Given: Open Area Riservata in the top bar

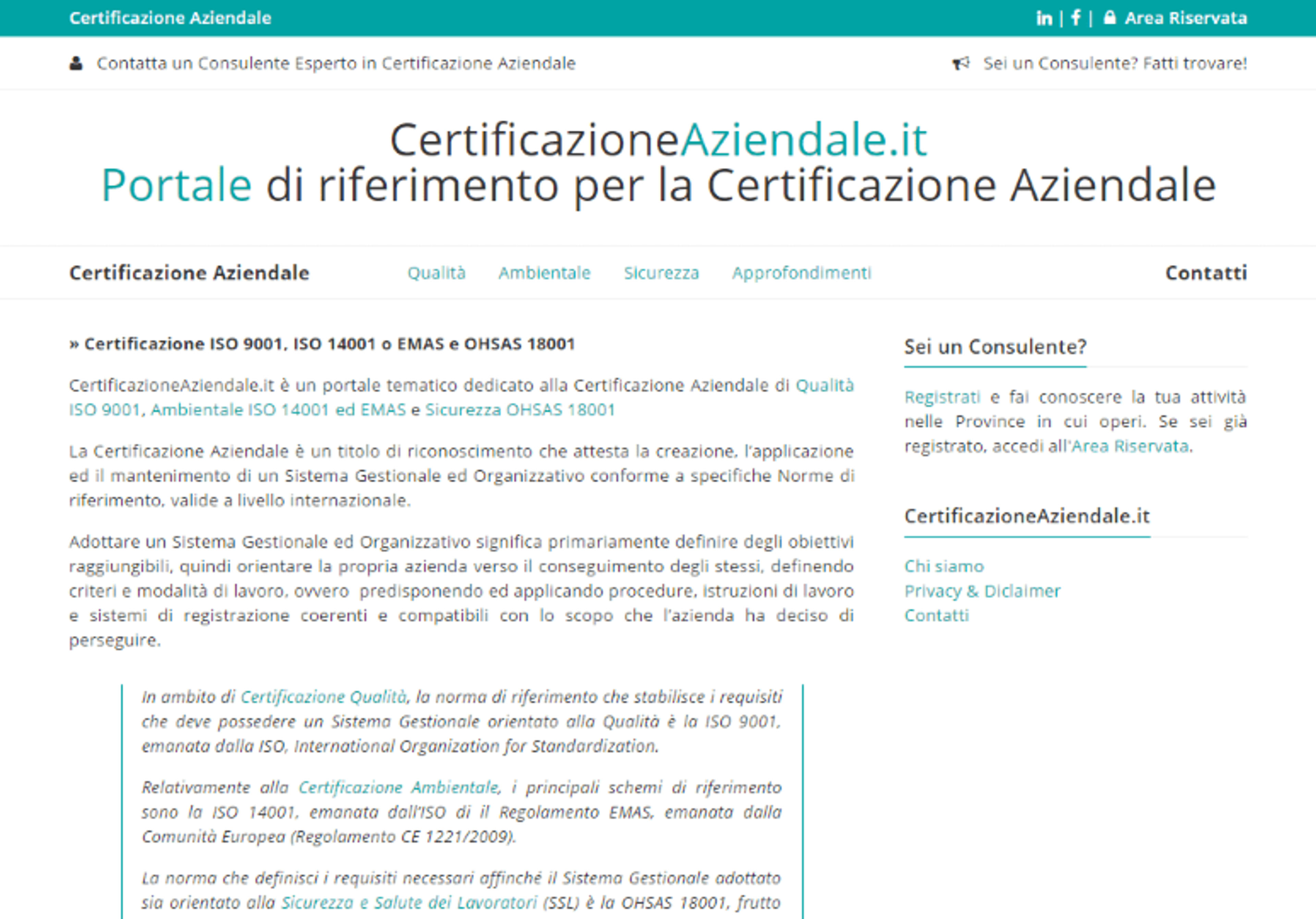Looking at the screenshot, I should coord(1185,18).
